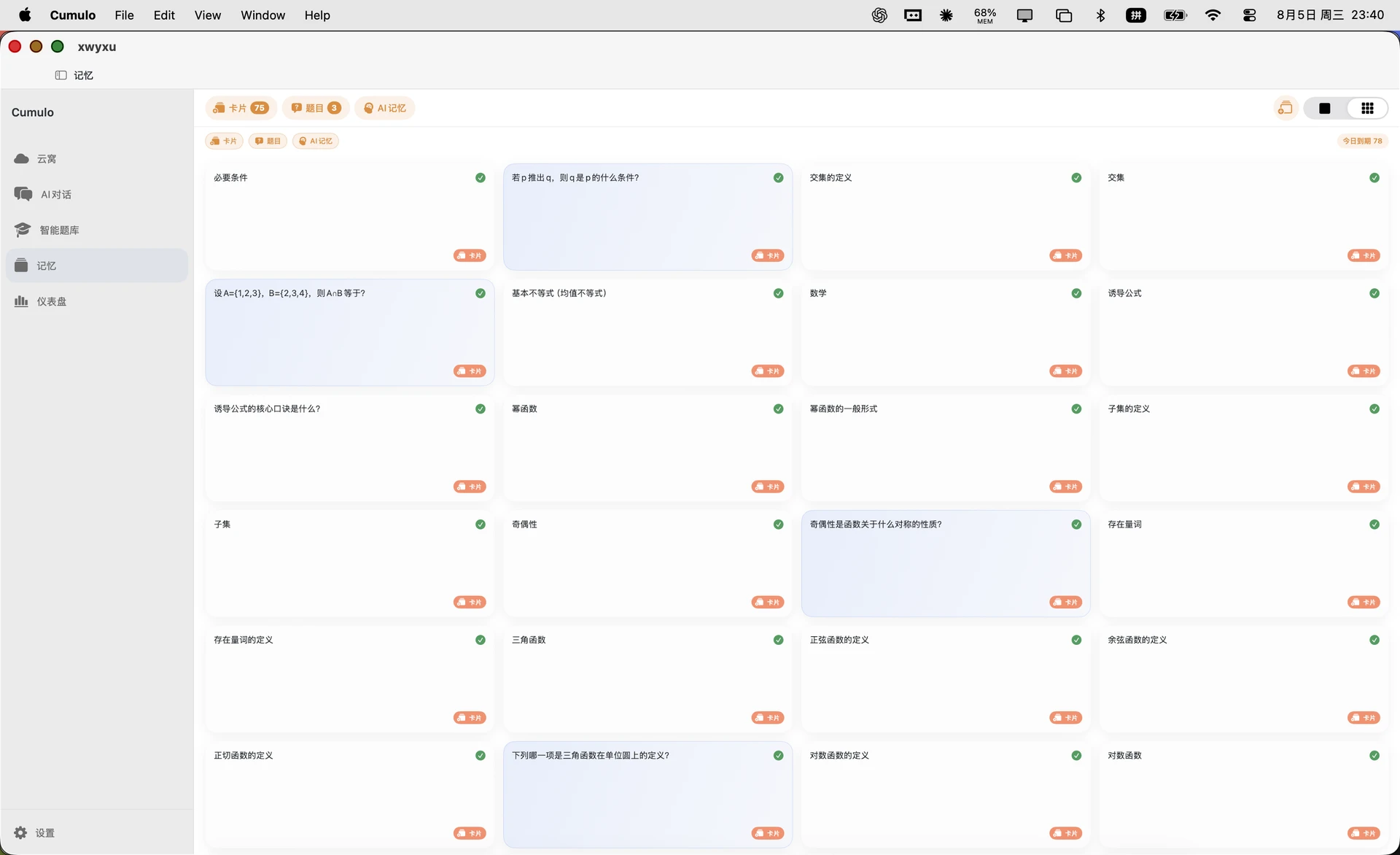Click the ChatGPT icon in menu bar

(x=879, y=15)
